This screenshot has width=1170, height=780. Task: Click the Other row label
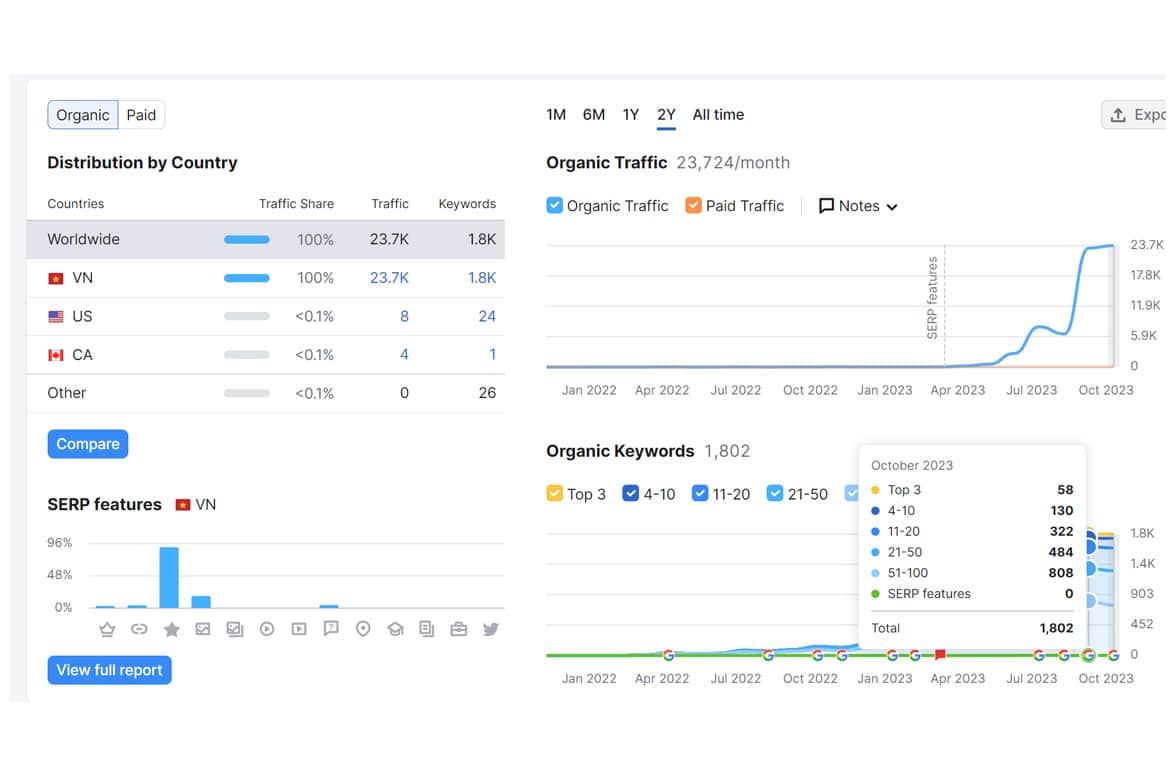(67, 393)
